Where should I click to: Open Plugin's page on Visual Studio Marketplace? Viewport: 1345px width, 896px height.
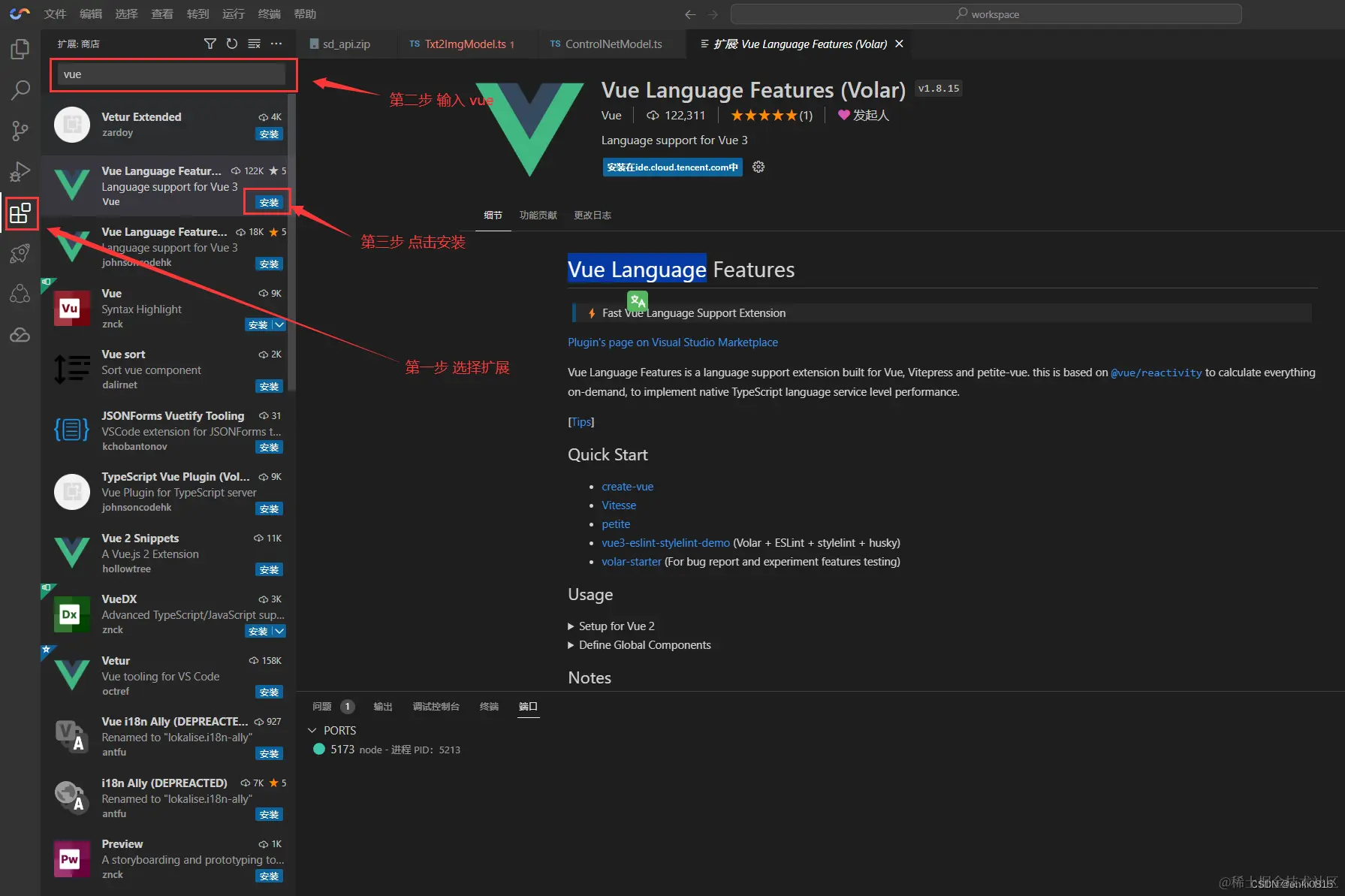(x=673, y=342)
